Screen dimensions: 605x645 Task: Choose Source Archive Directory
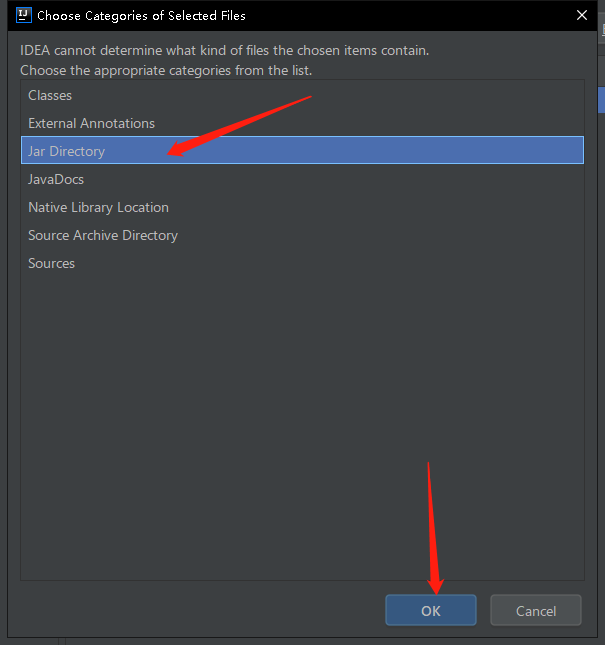[103, 235]
